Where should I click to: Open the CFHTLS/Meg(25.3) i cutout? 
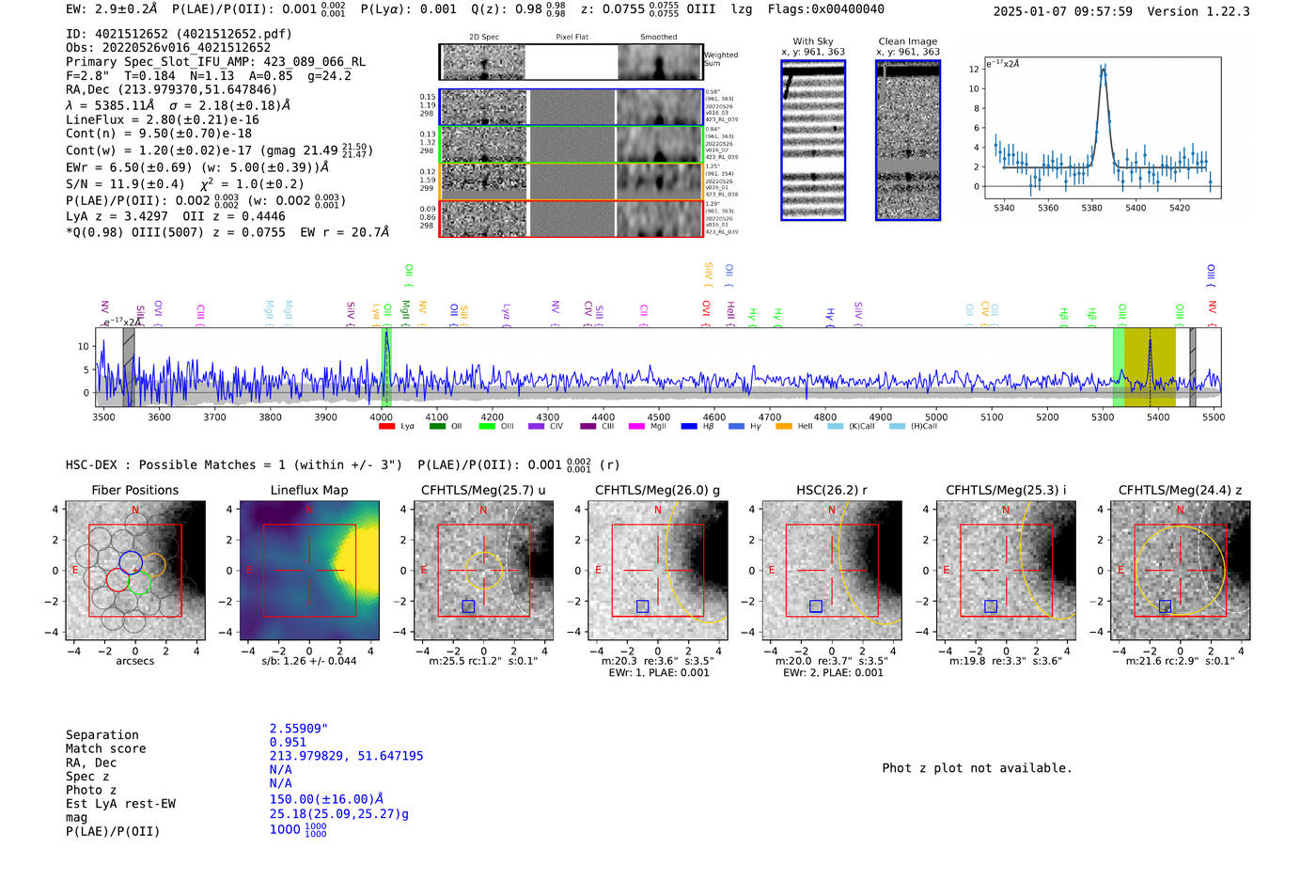coord(1006,571)
